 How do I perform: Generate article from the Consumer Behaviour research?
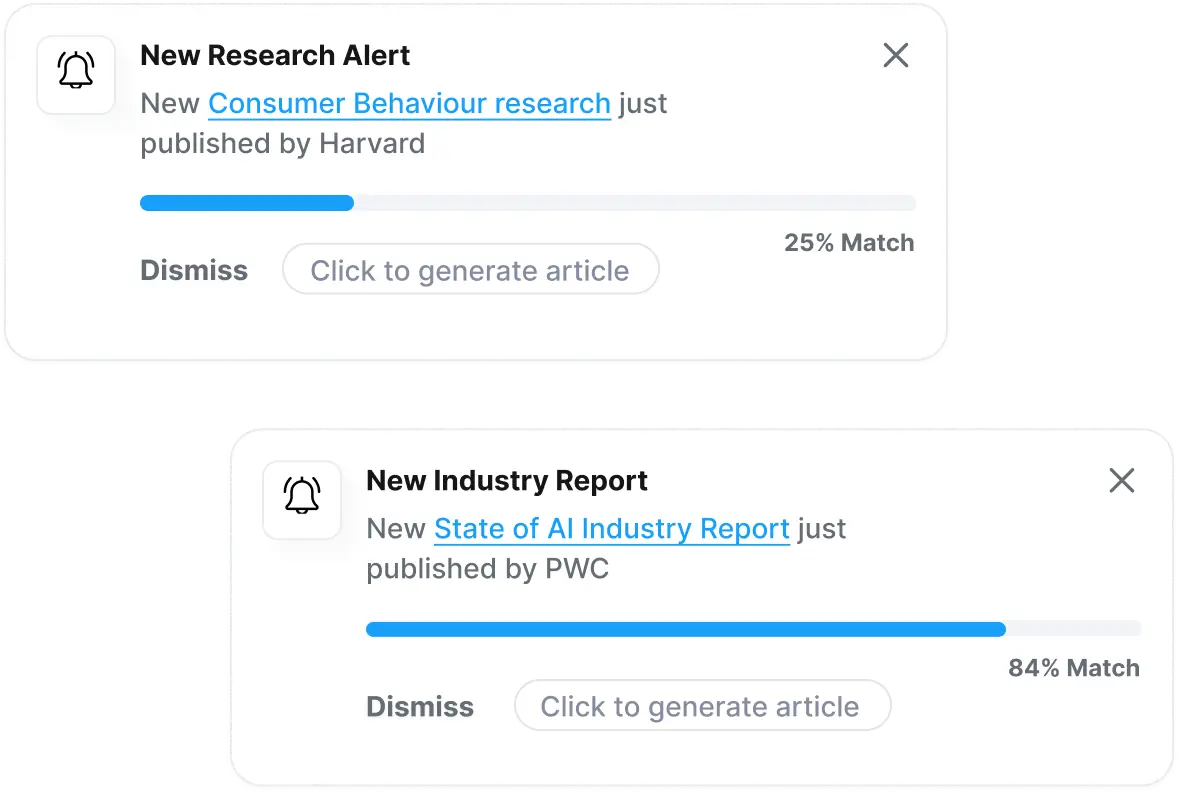470,270
